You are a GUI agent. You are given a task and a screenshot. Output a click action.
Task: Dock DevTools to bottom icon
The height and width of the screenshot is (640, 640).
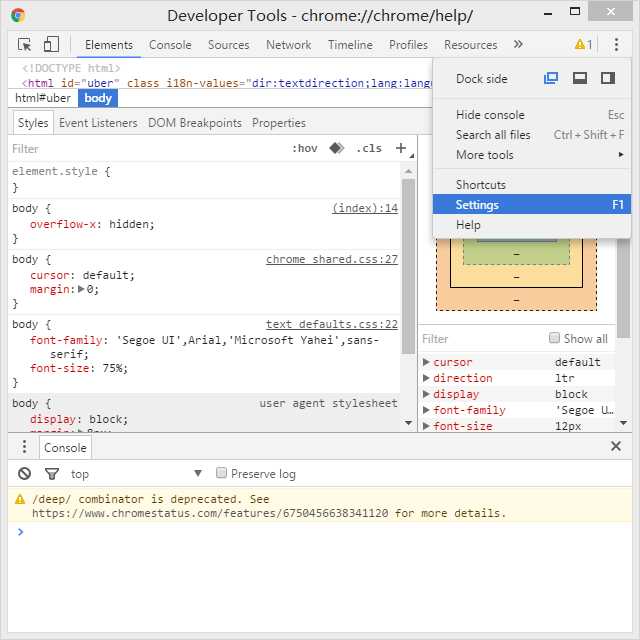[580, 78]
